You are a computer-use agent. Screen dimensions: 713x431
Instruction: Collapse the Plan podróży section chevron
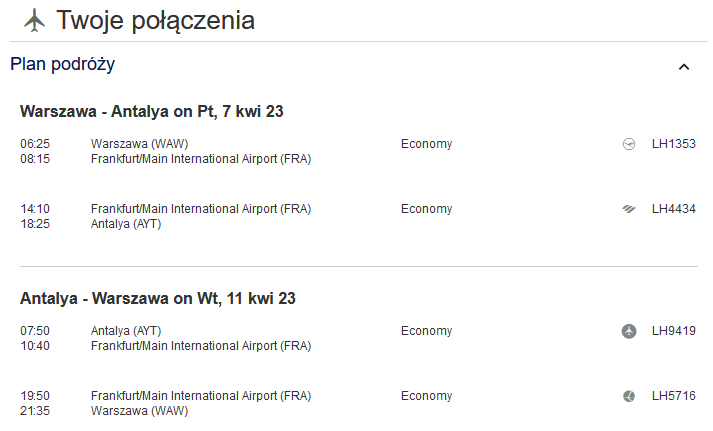684,67
